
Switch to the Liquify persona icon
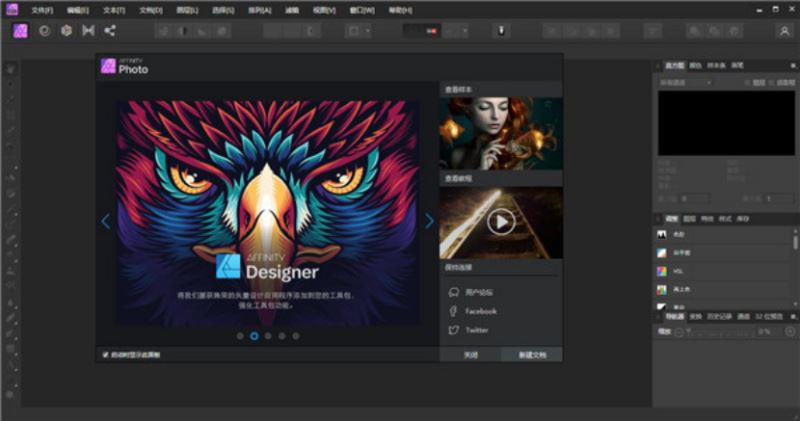[x=45, y=31]
